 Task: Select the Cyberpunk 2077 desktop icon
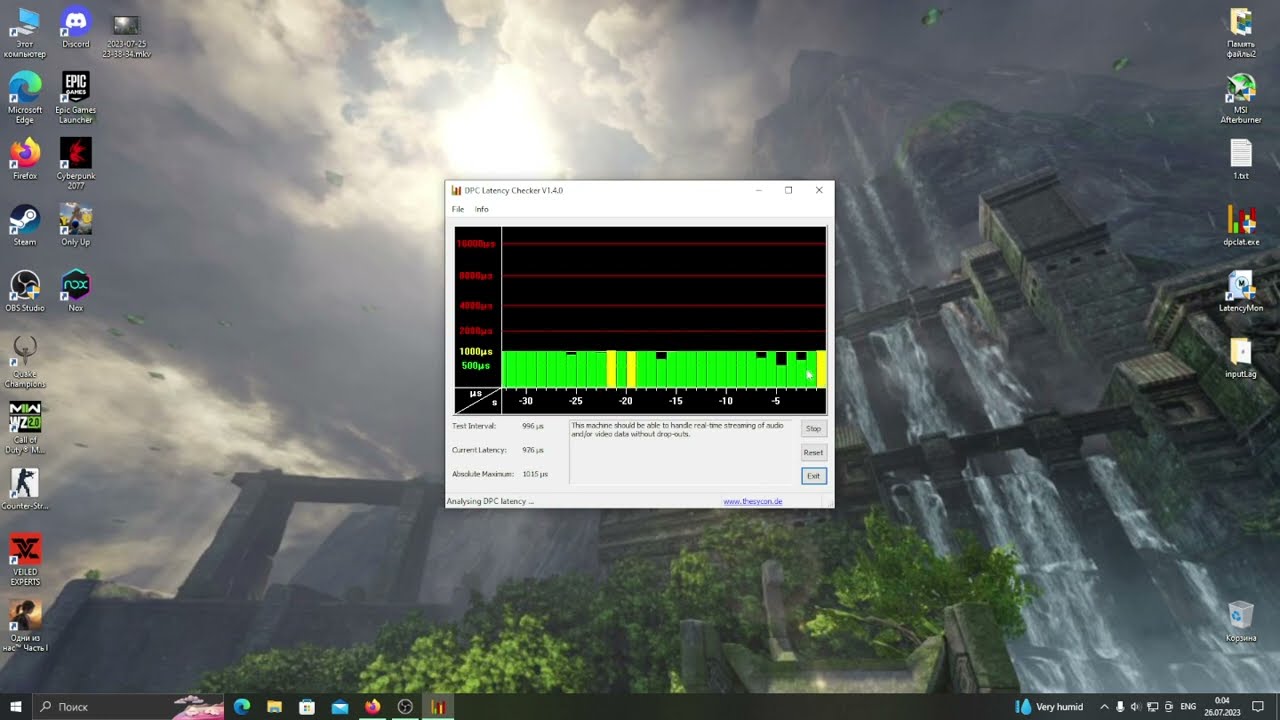76,164
